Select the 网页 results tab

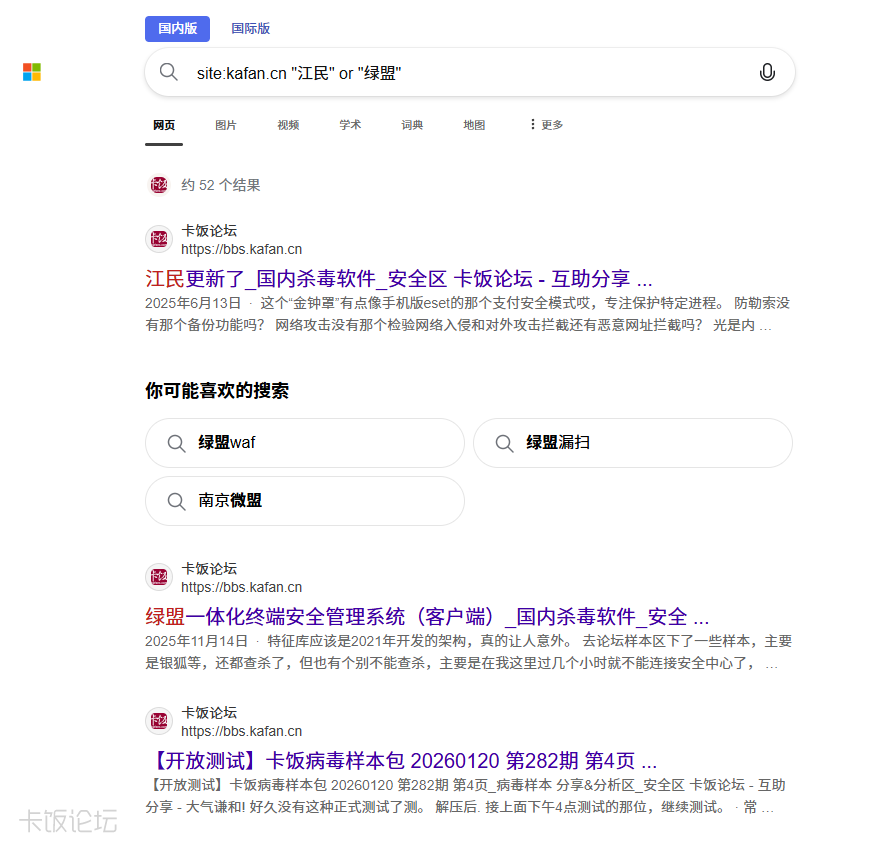click(164, 125)
